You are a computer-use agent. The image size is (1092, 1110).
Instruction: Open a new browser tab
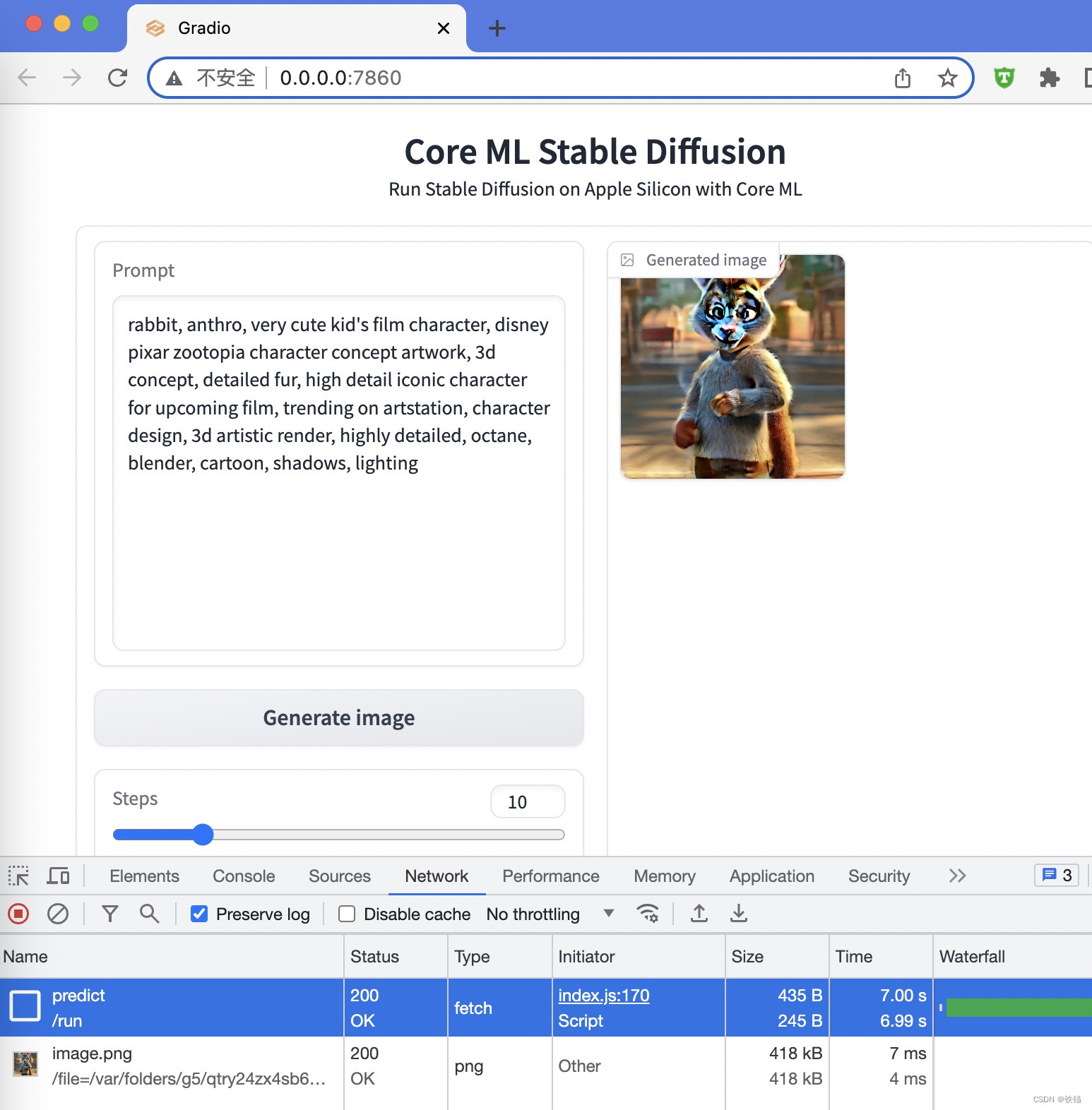coord(497,28)
